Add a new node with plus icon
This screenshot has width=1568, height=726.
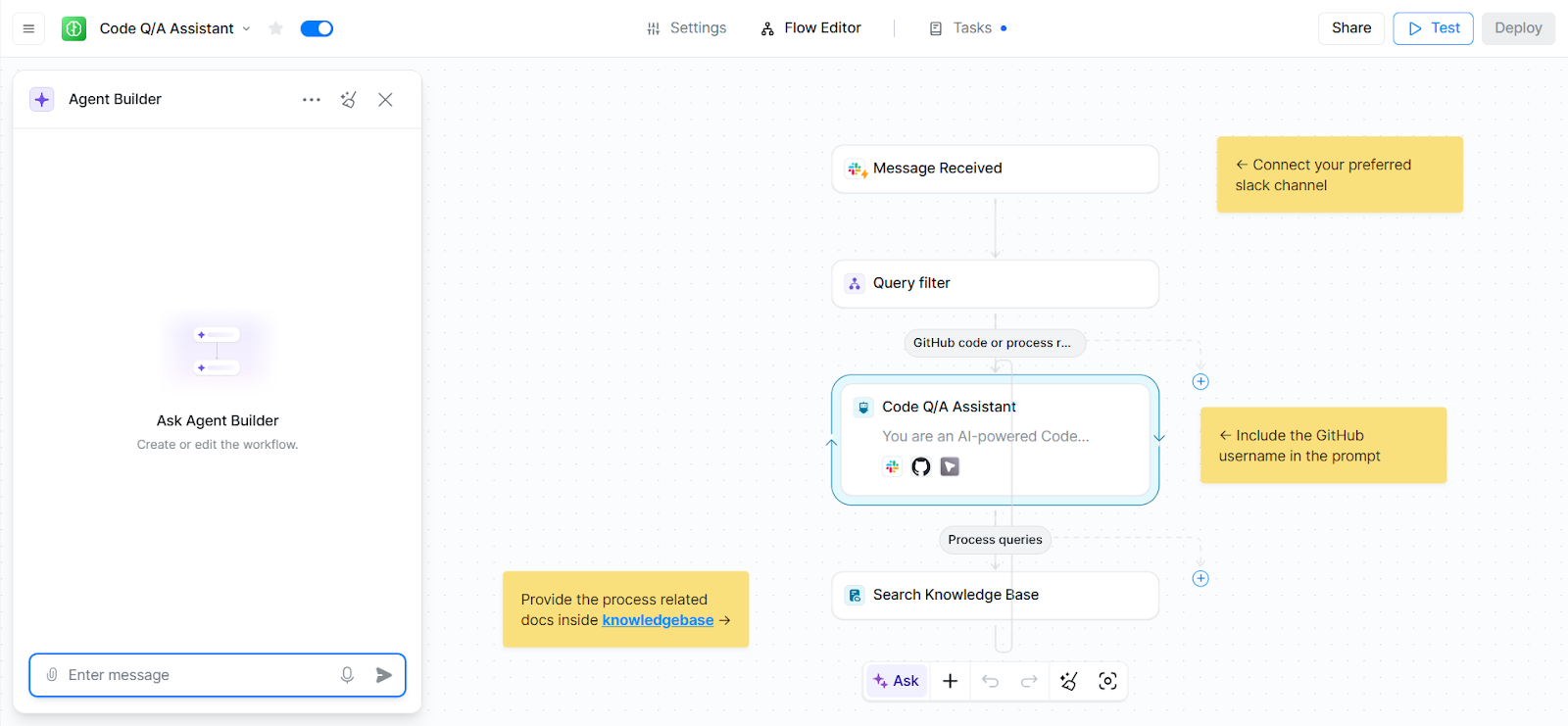tap(950, 681)
